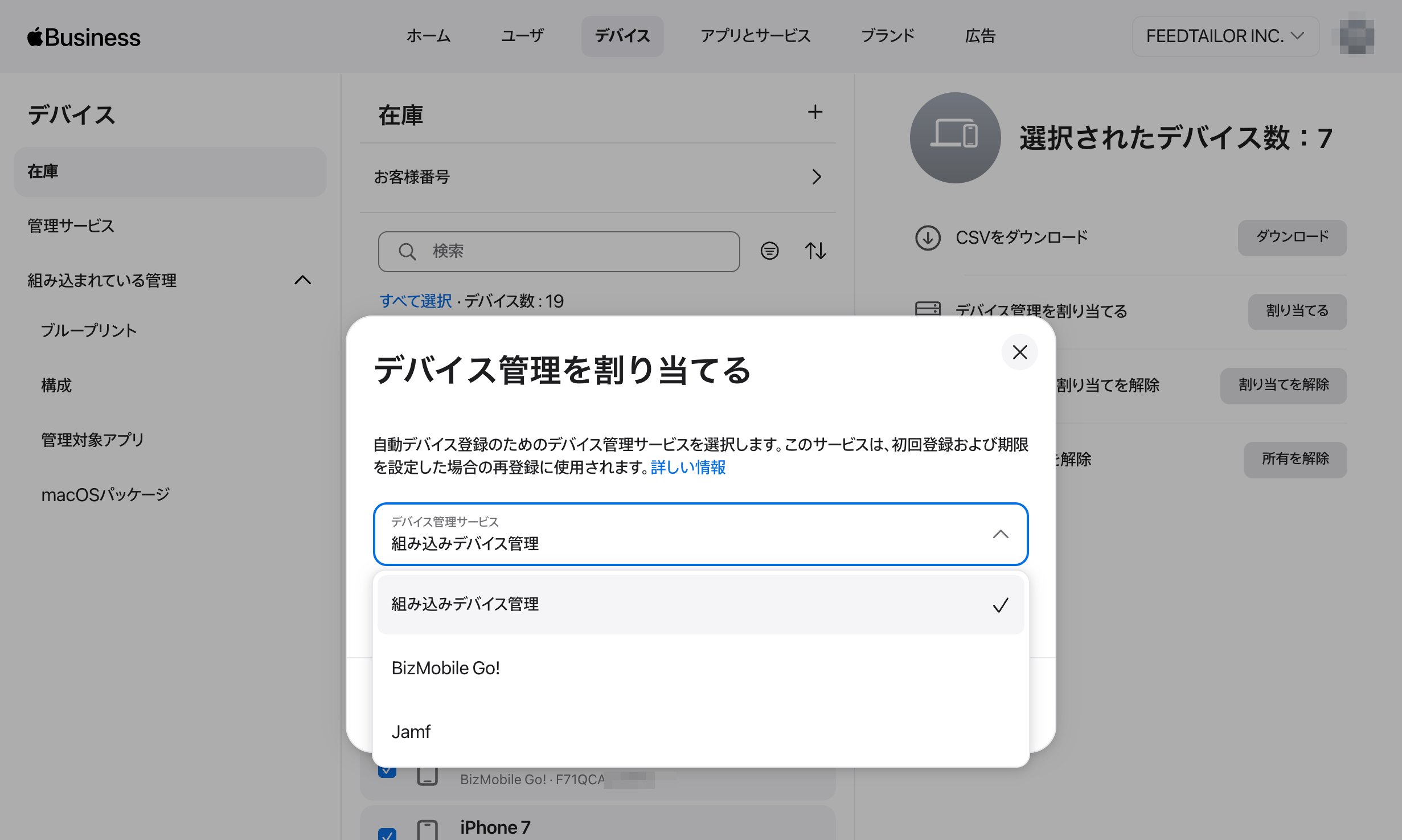Click the CSV download circle-arrow icon
The width and height of the screenshot is (1402, 840).
[928, 237]
